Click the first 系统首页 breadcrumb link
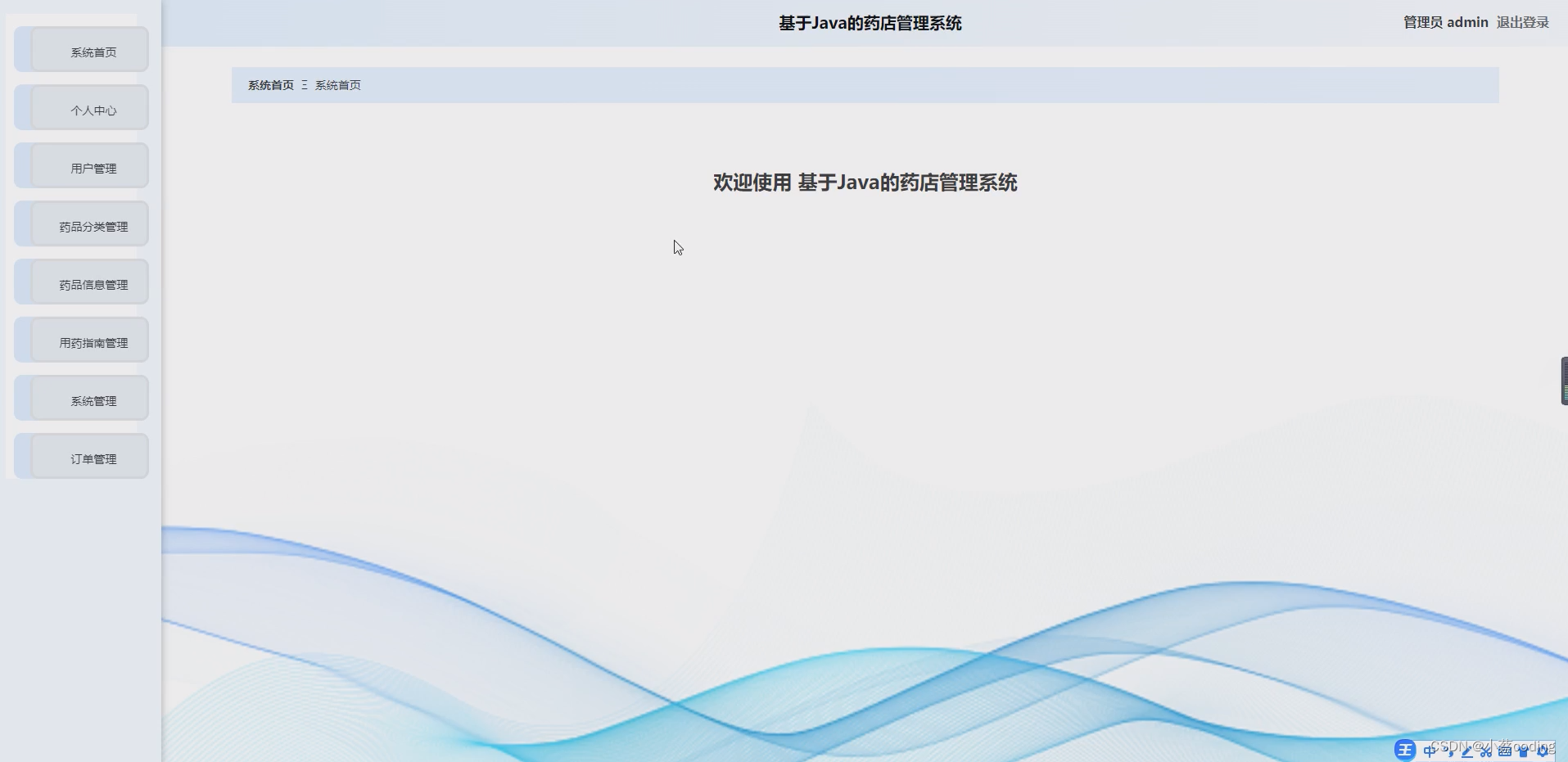 [x=271, y=85]
